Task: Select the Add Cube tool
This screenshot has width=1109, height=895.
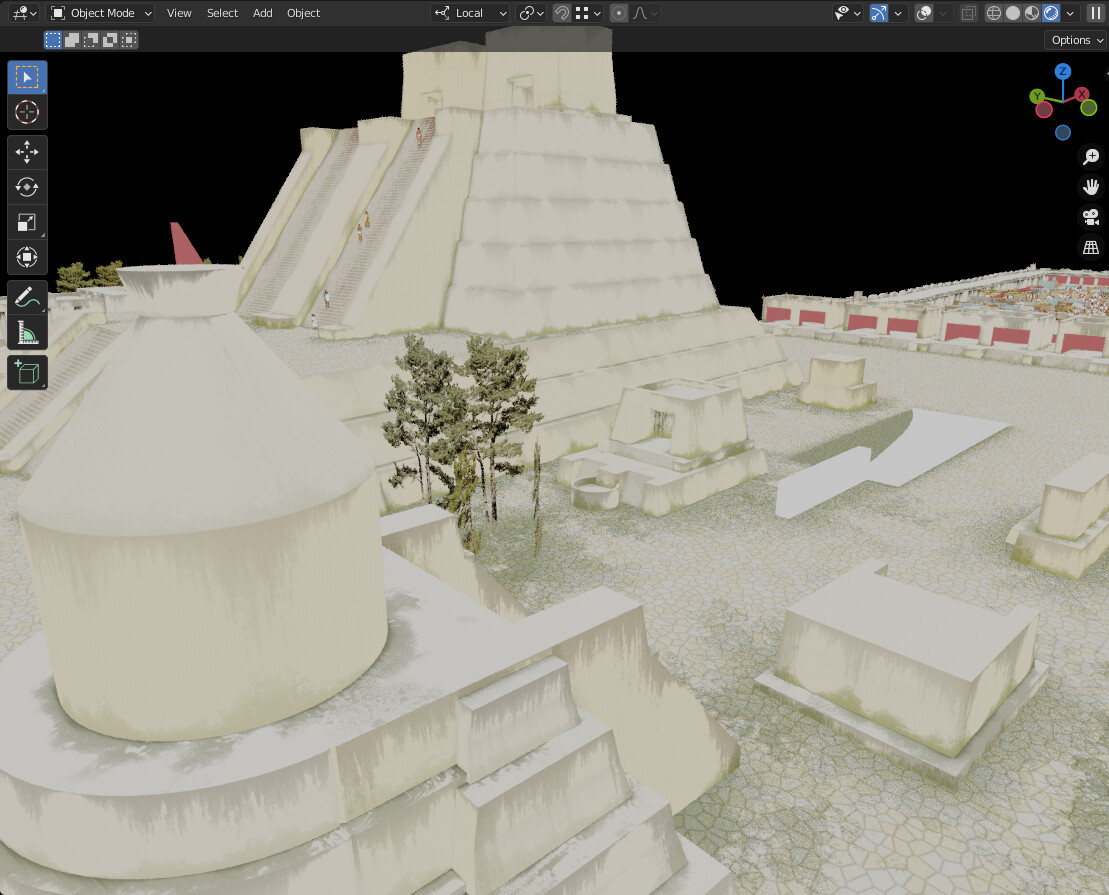Action: [x=27, y=372]
